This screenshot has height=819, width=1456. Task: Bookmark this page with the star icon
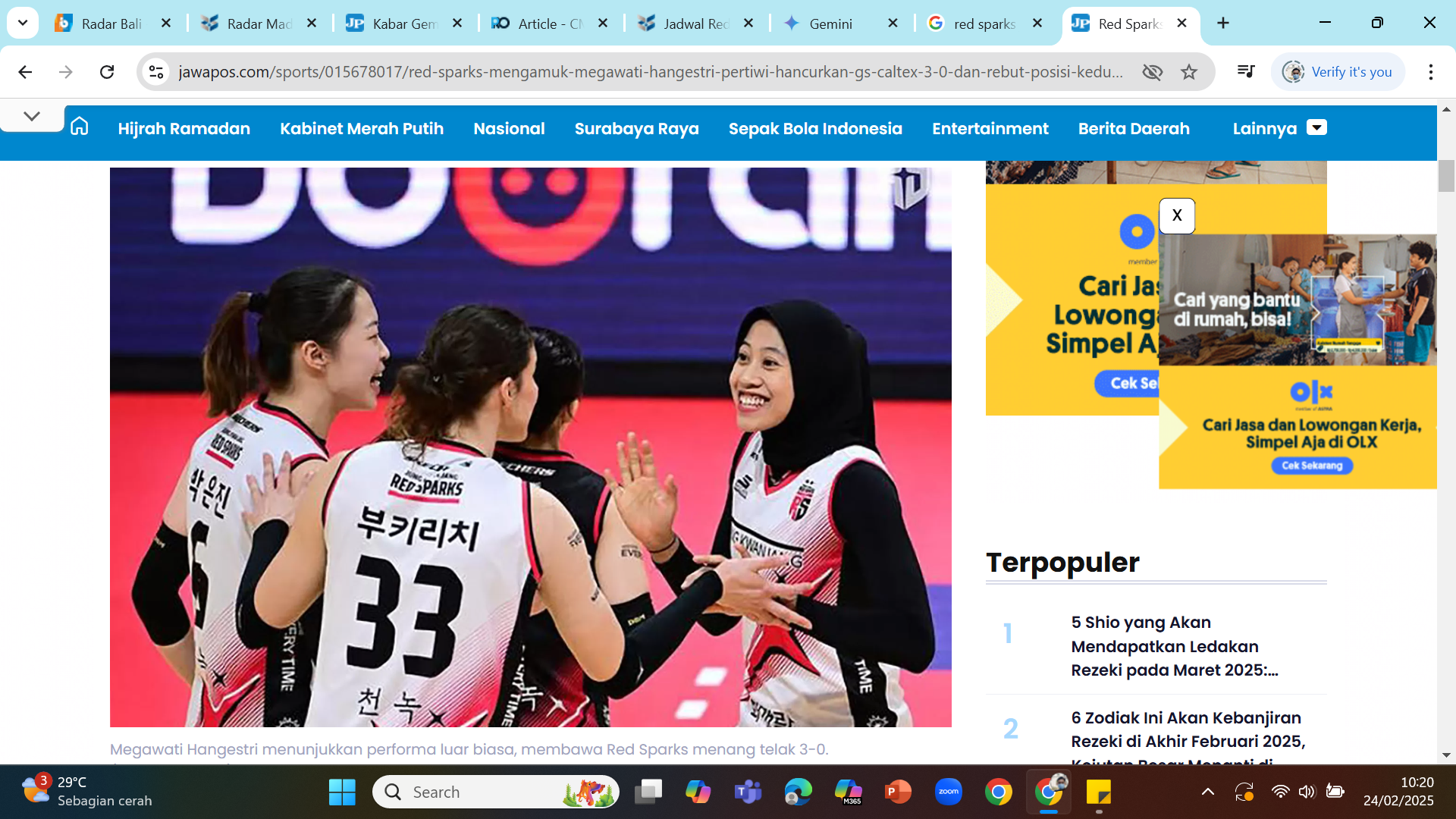pos(1189,72)
